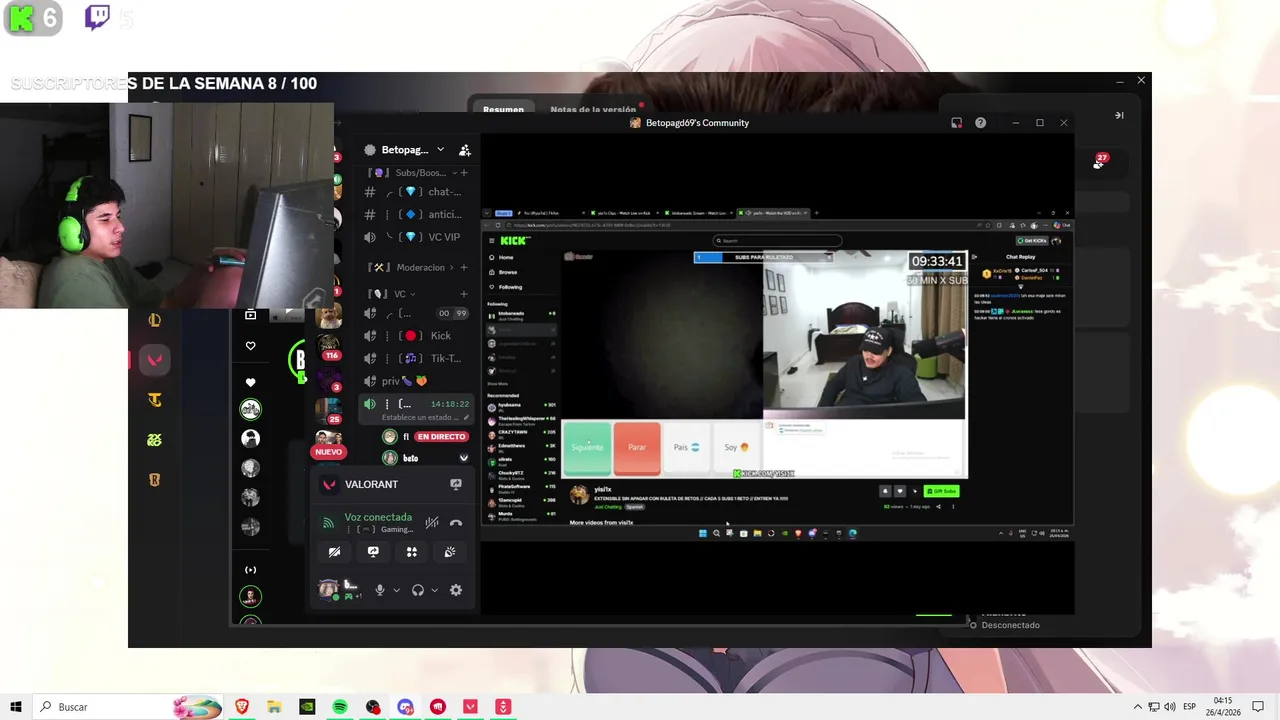
Task: Open Spotify from the taskbar
Action: click(340, 707)
